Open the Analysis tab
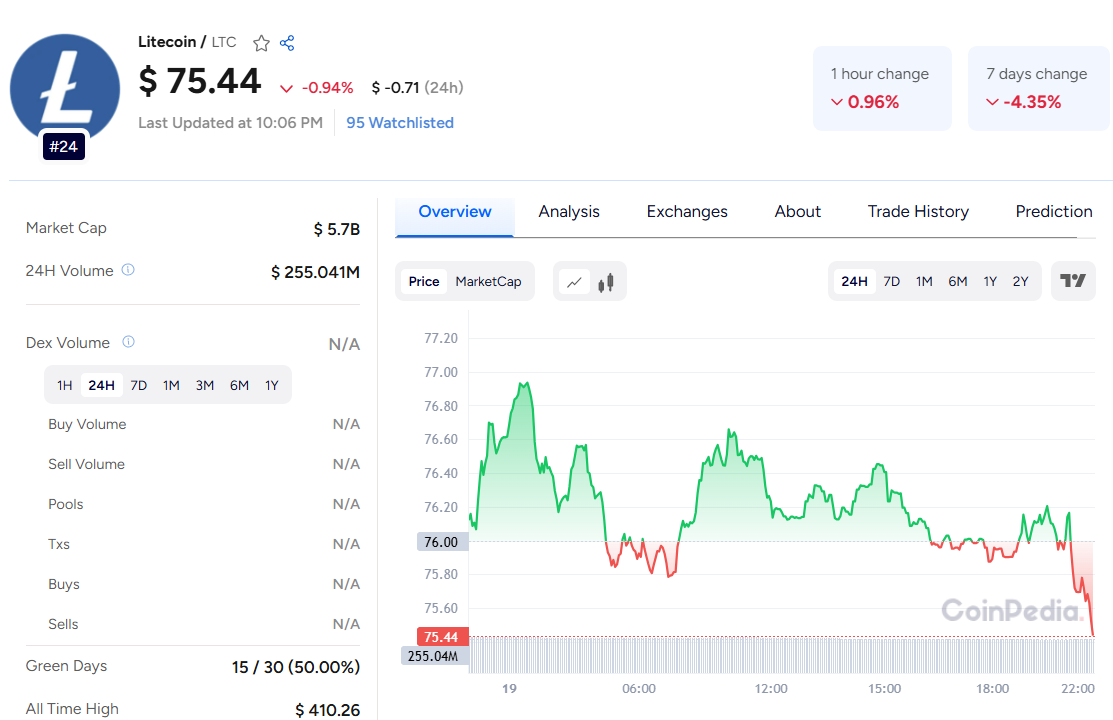The image size is (1113, 720). coord(569,212)
